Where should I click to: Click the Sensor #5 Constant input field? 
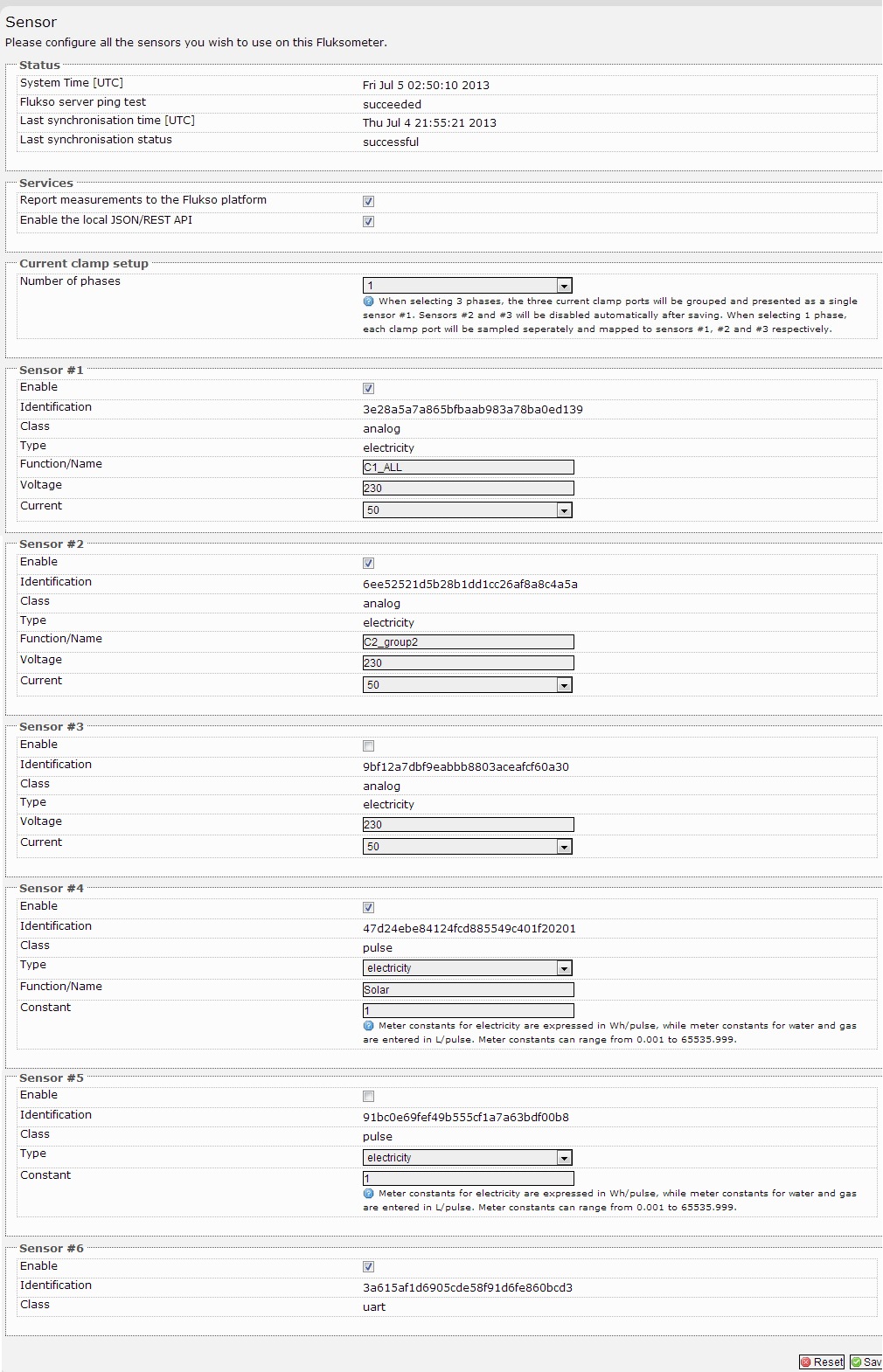[468, 1179]
